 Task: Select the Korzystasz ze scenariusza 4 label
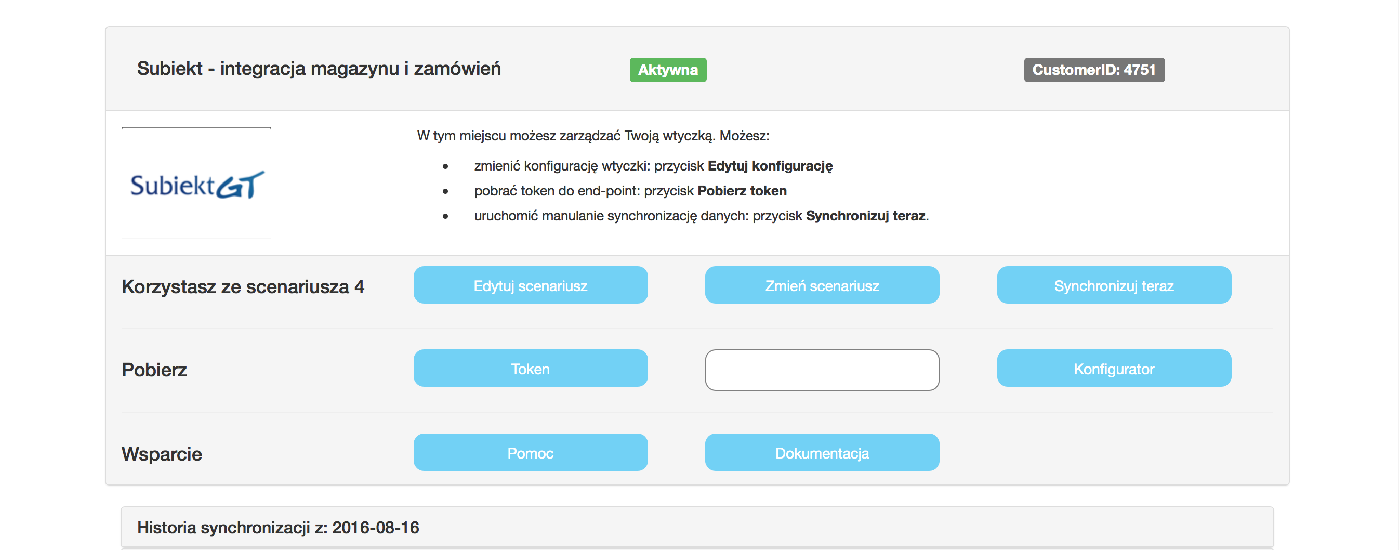(243, 287)
